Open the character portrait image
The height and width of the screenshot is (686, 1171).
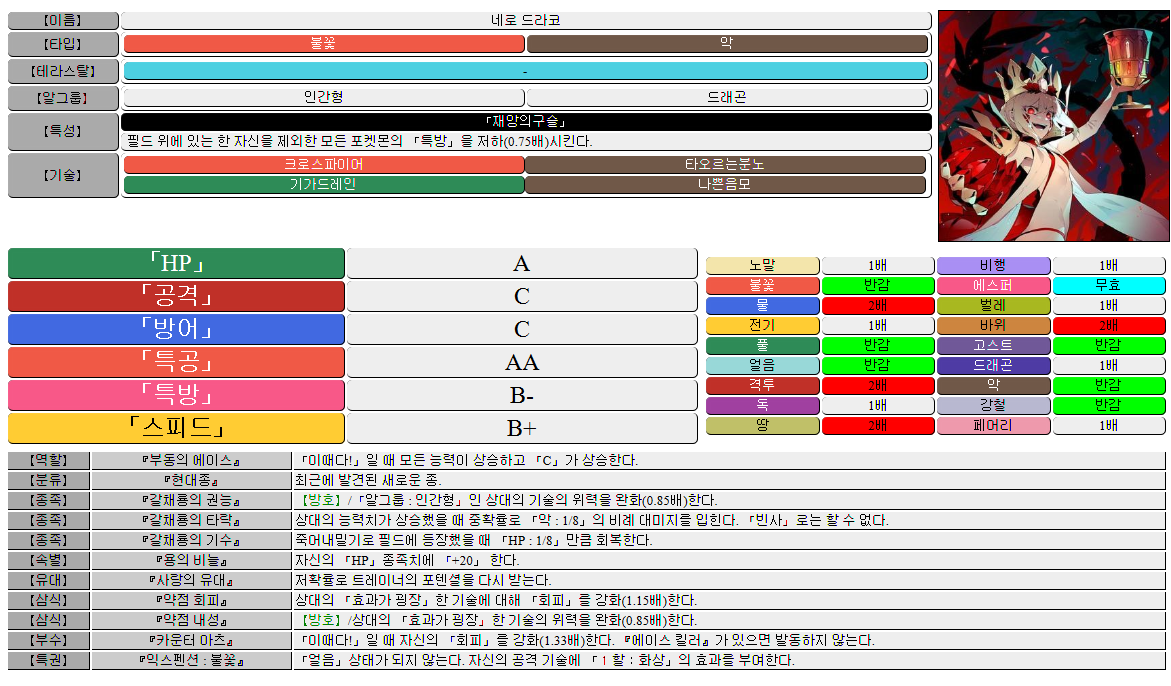pos(1053,125)
